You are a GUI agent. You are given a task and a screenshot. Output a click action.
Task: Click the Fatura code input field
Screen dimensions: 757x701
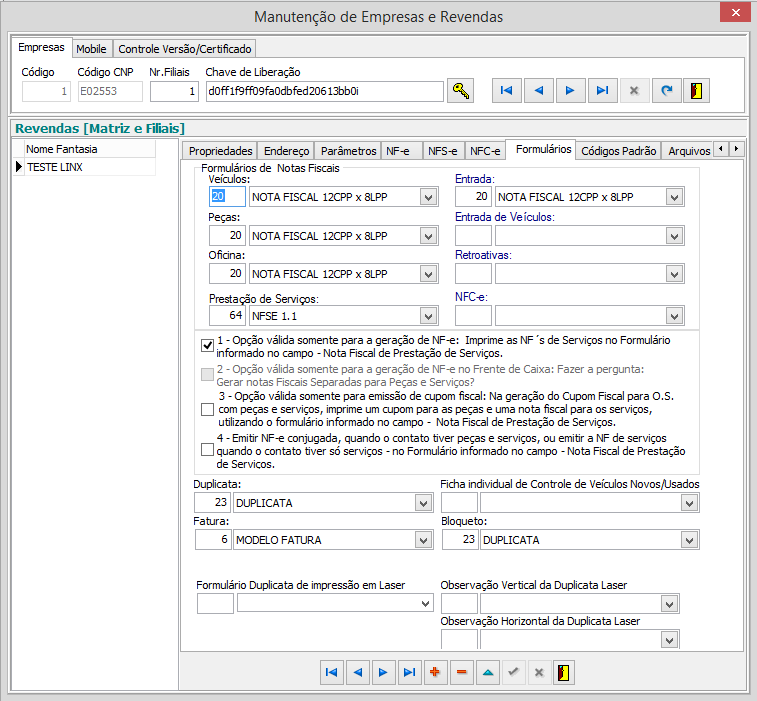coord(212,540)
